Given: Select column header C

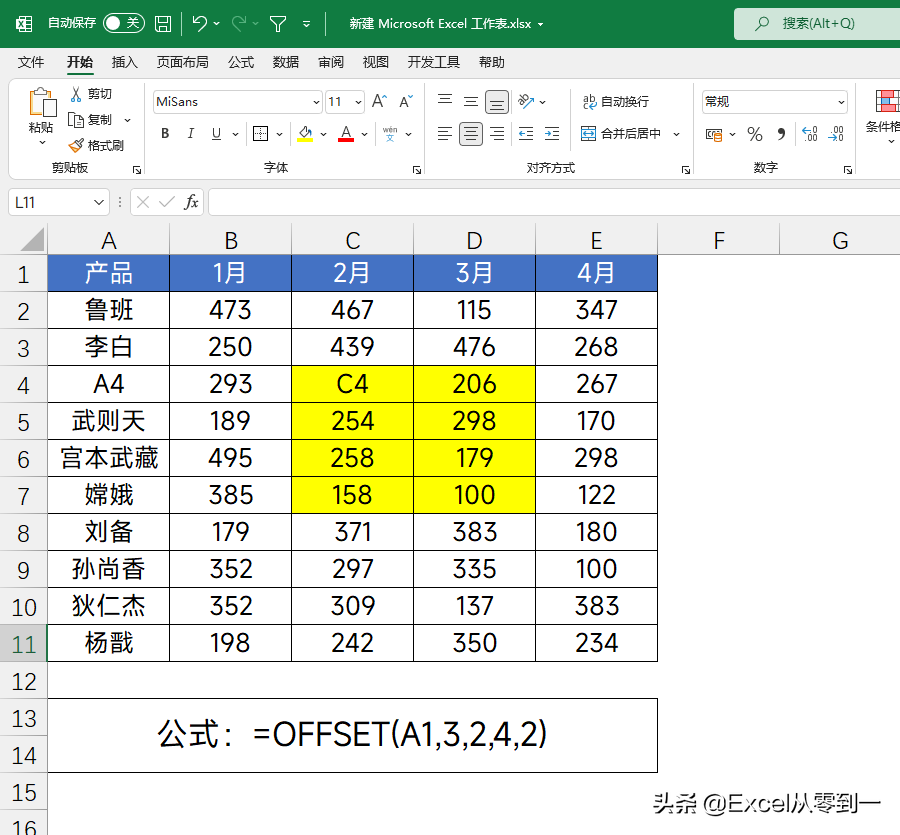Looking at the screenshot, I should pos(352,240).
